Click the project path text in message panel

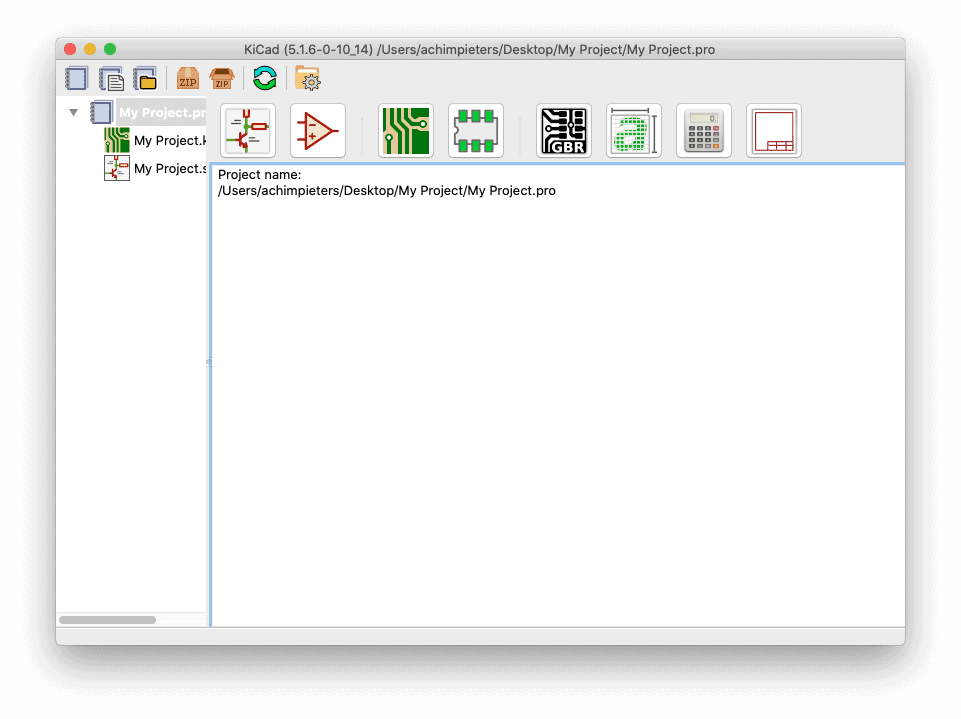coord(387,191)
